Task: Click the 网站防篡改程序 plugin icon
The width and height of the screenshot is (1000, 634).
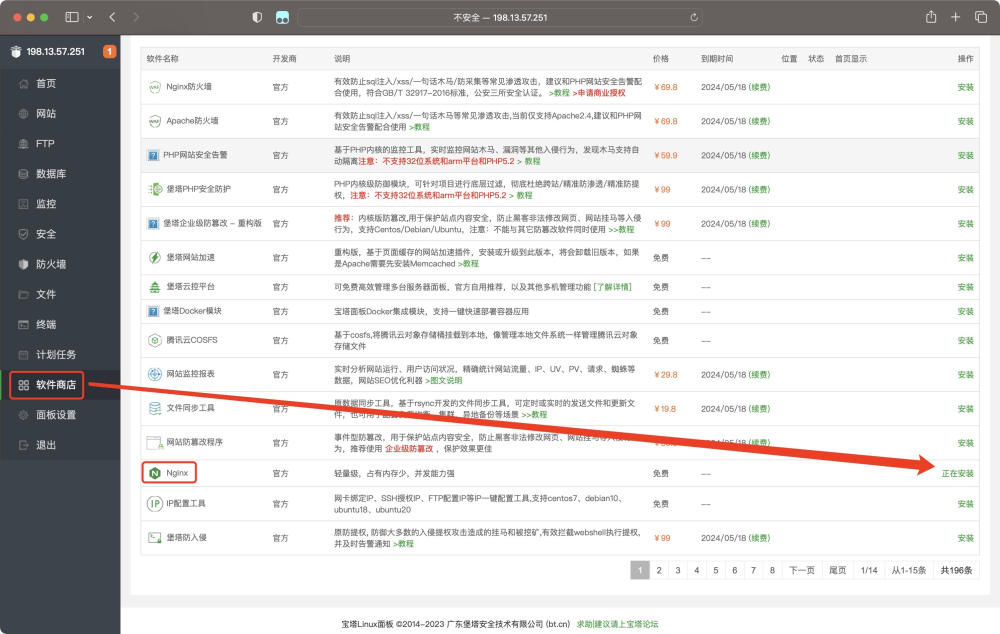Action: point(154,443)
